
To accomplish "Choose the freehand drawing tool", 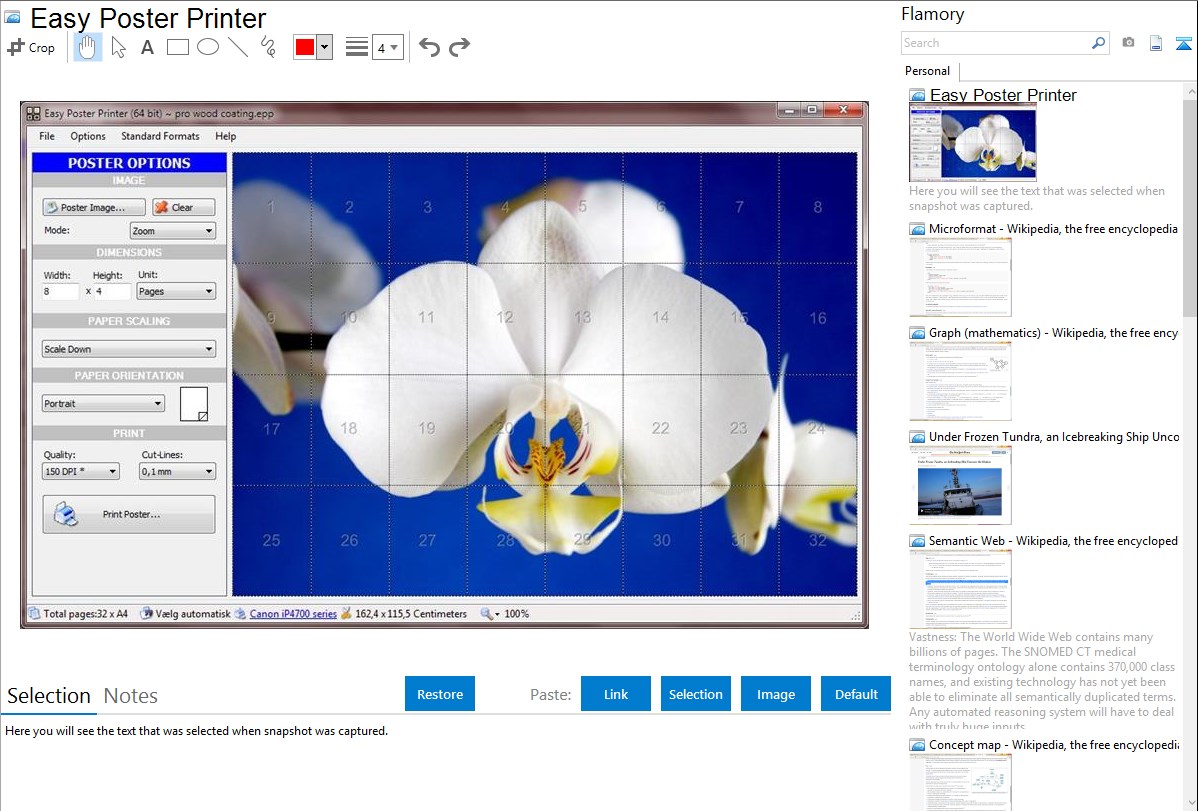I will click(268, 47).
